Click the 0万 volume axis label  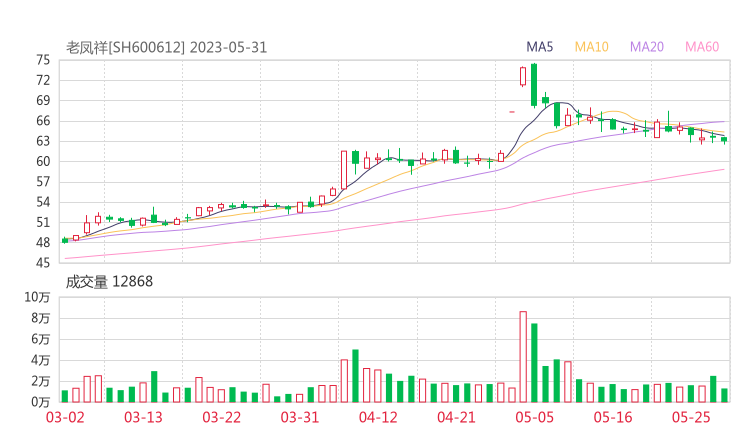coord(41,402)
